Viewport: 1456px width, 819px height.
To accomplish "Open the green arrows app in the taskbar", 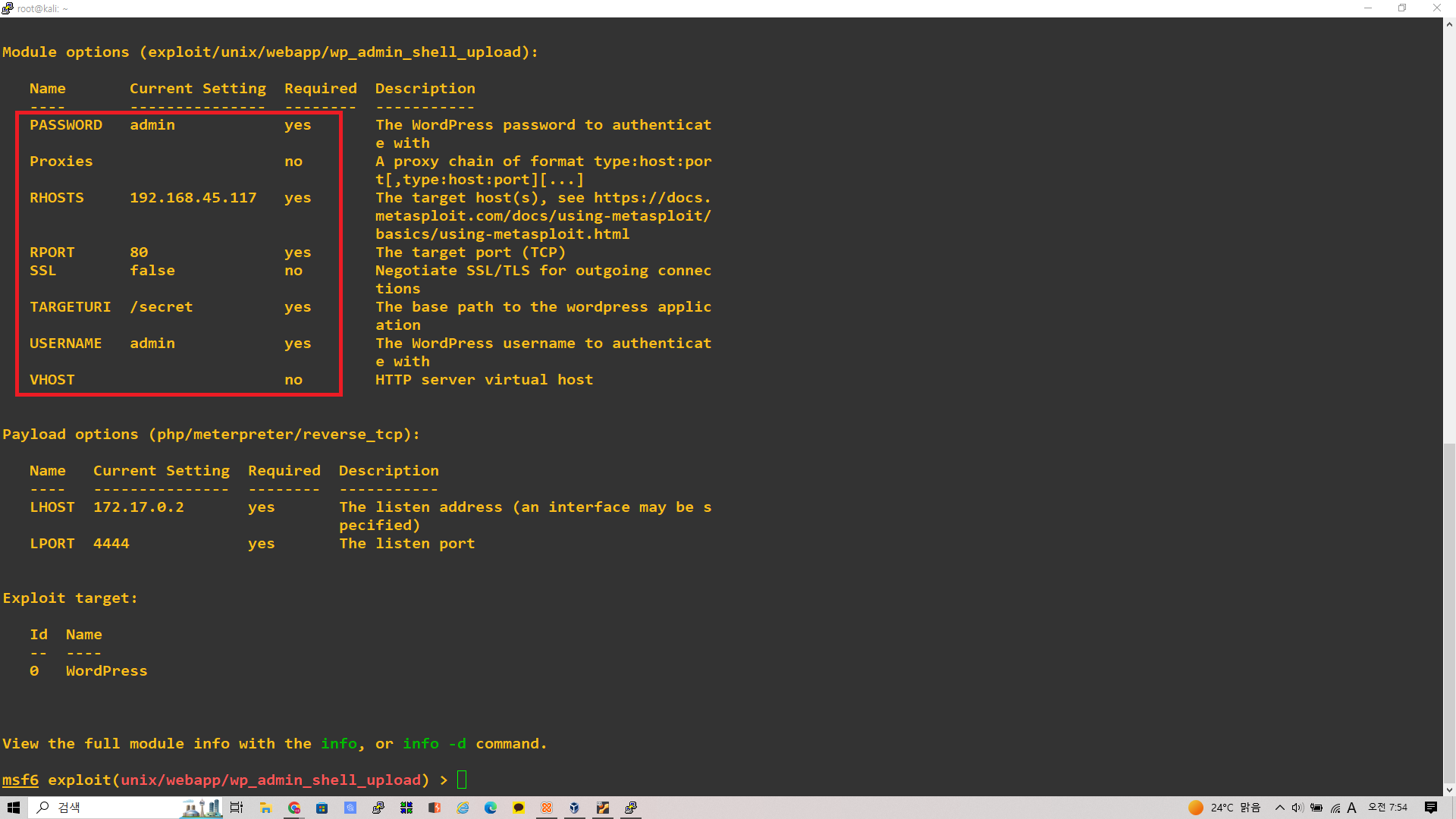I will (x=406, y=808).
